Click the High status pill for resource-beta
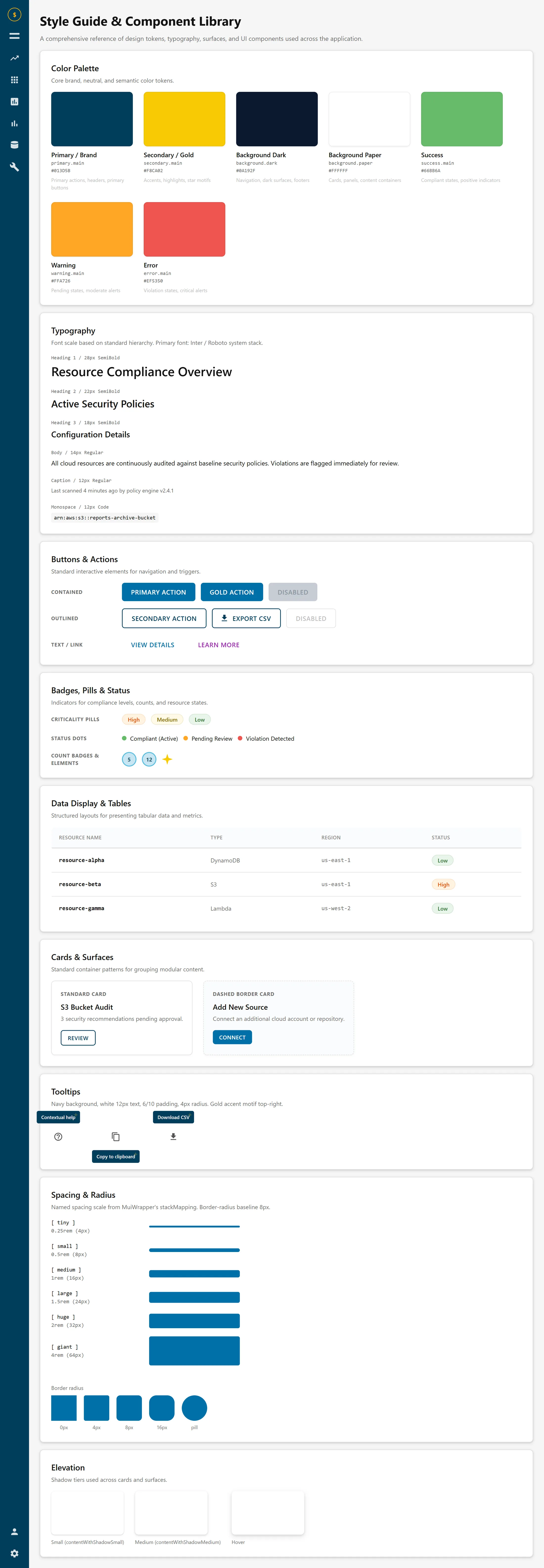Viewport: 544px width, 1568px height. tap(444, 884)
